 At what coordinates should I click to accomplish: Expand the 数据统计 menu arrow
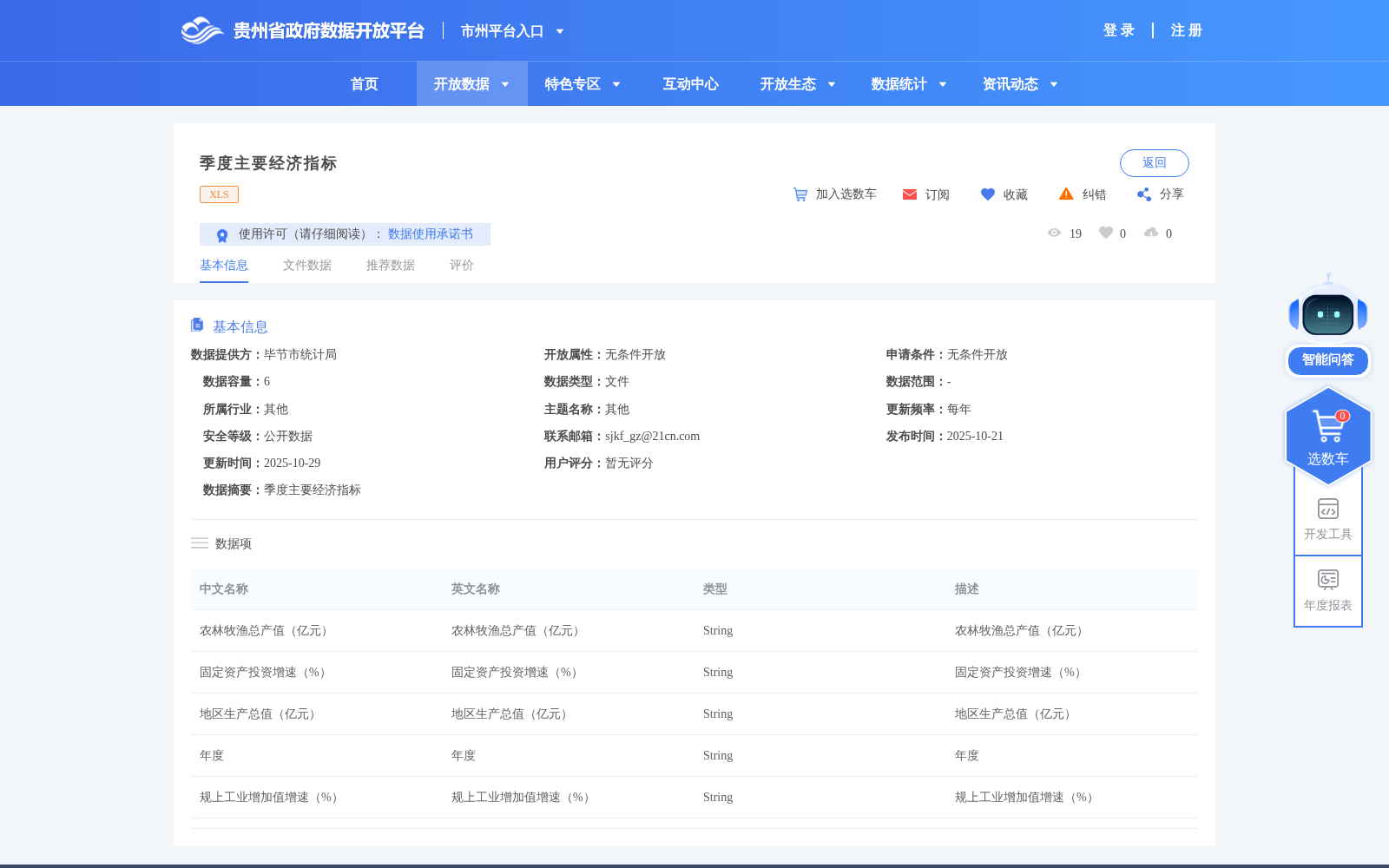(x=943, y=84)
